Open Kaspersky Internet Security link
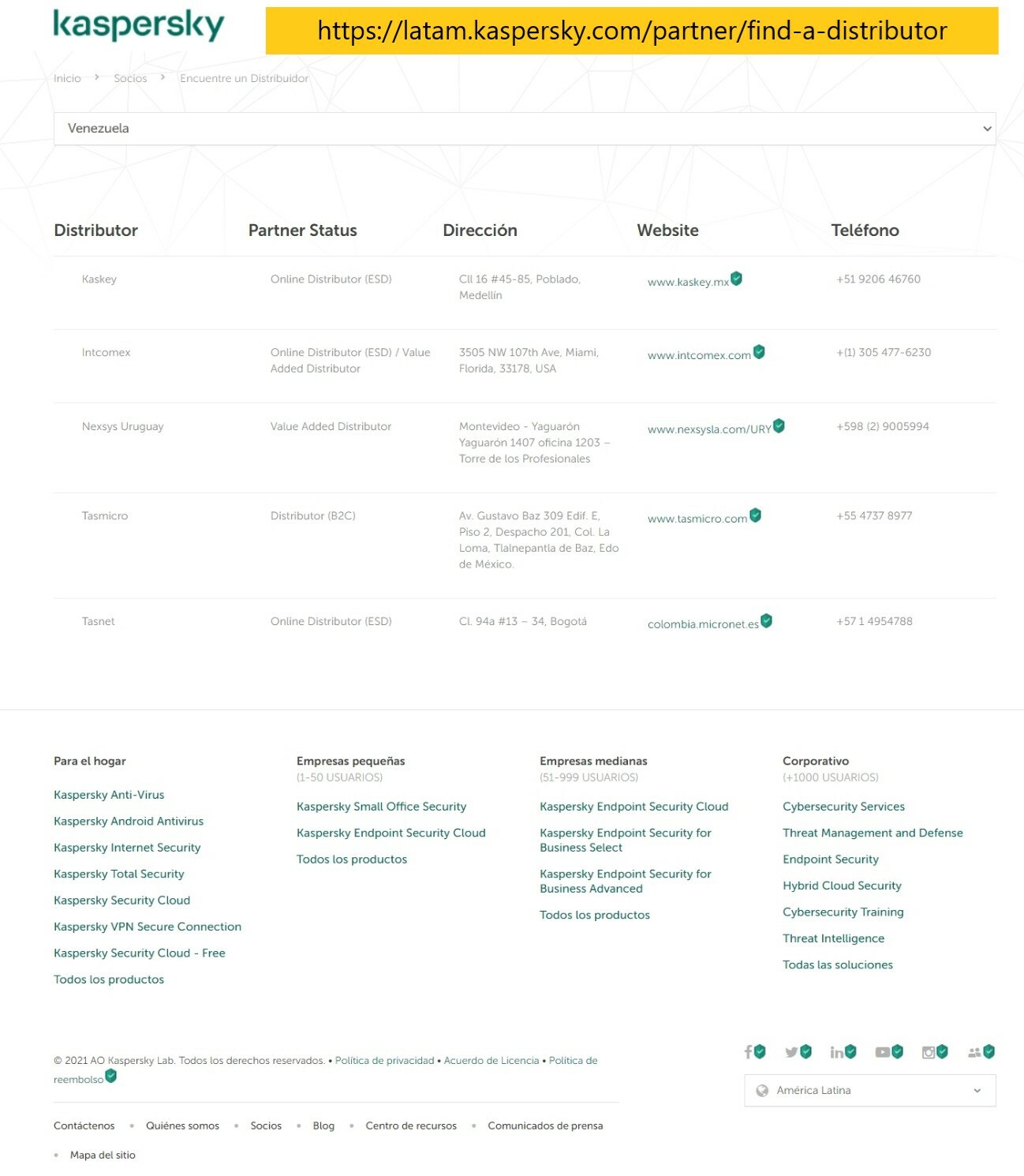Image resolution: width=1024 pixels, height=1176 pixels. point(127,848)
